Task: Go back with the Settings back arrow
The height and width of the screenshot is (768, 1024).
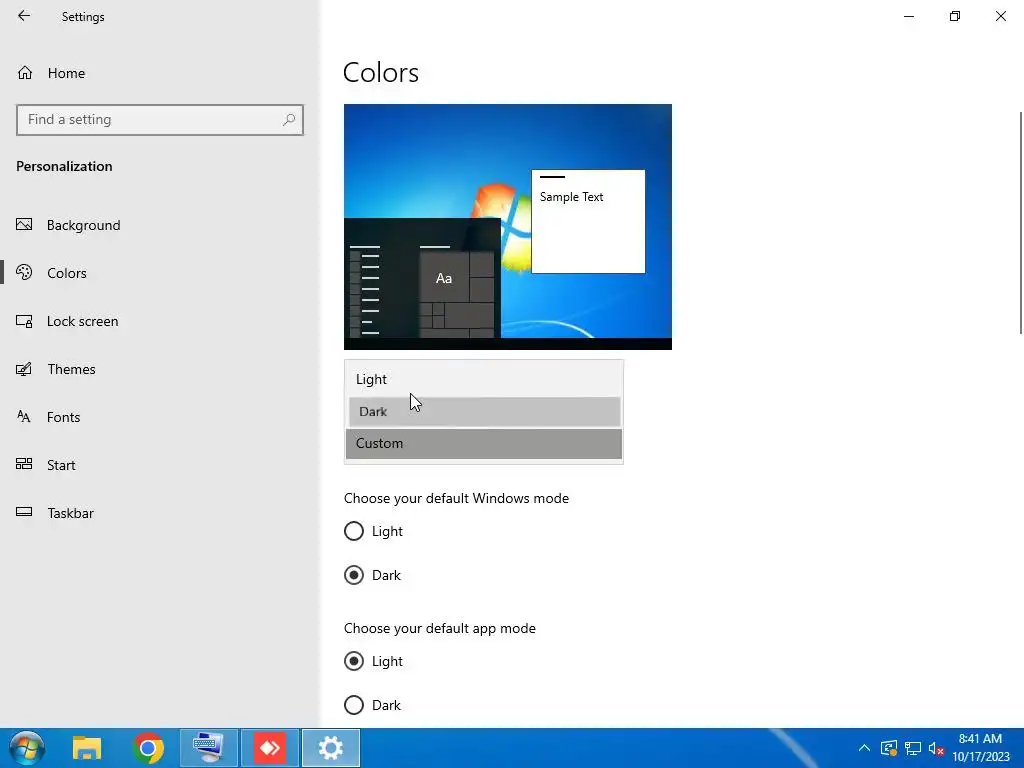Action: [x=24, y=16]
